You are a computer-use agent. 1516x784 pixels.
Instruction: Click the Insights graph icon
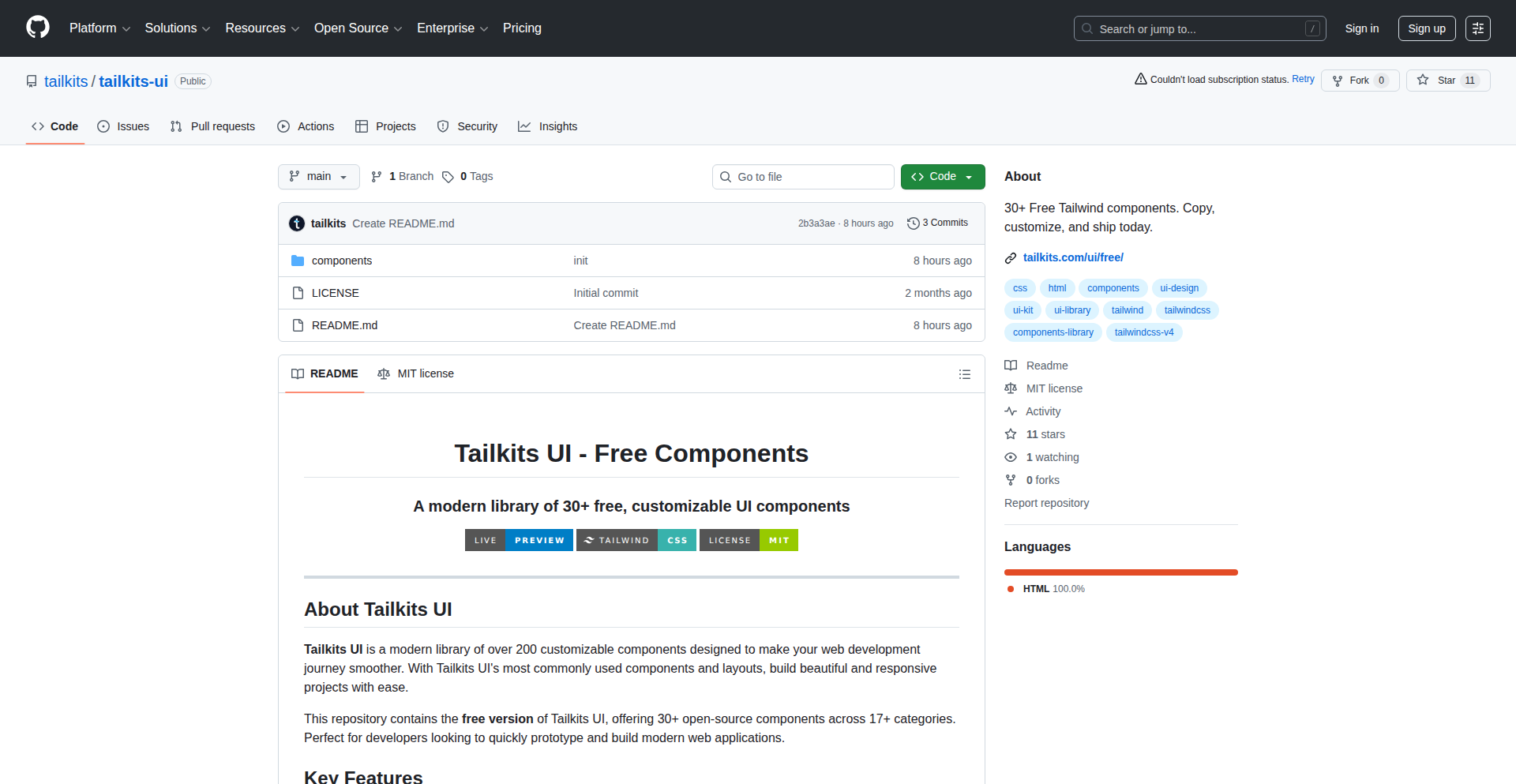(524, 126)
